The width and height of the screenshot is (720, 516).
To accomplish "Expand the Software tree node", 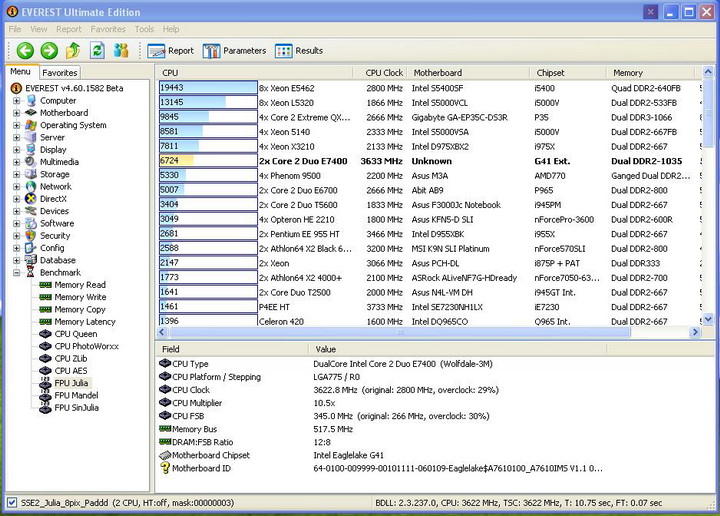I will (17, 224).
